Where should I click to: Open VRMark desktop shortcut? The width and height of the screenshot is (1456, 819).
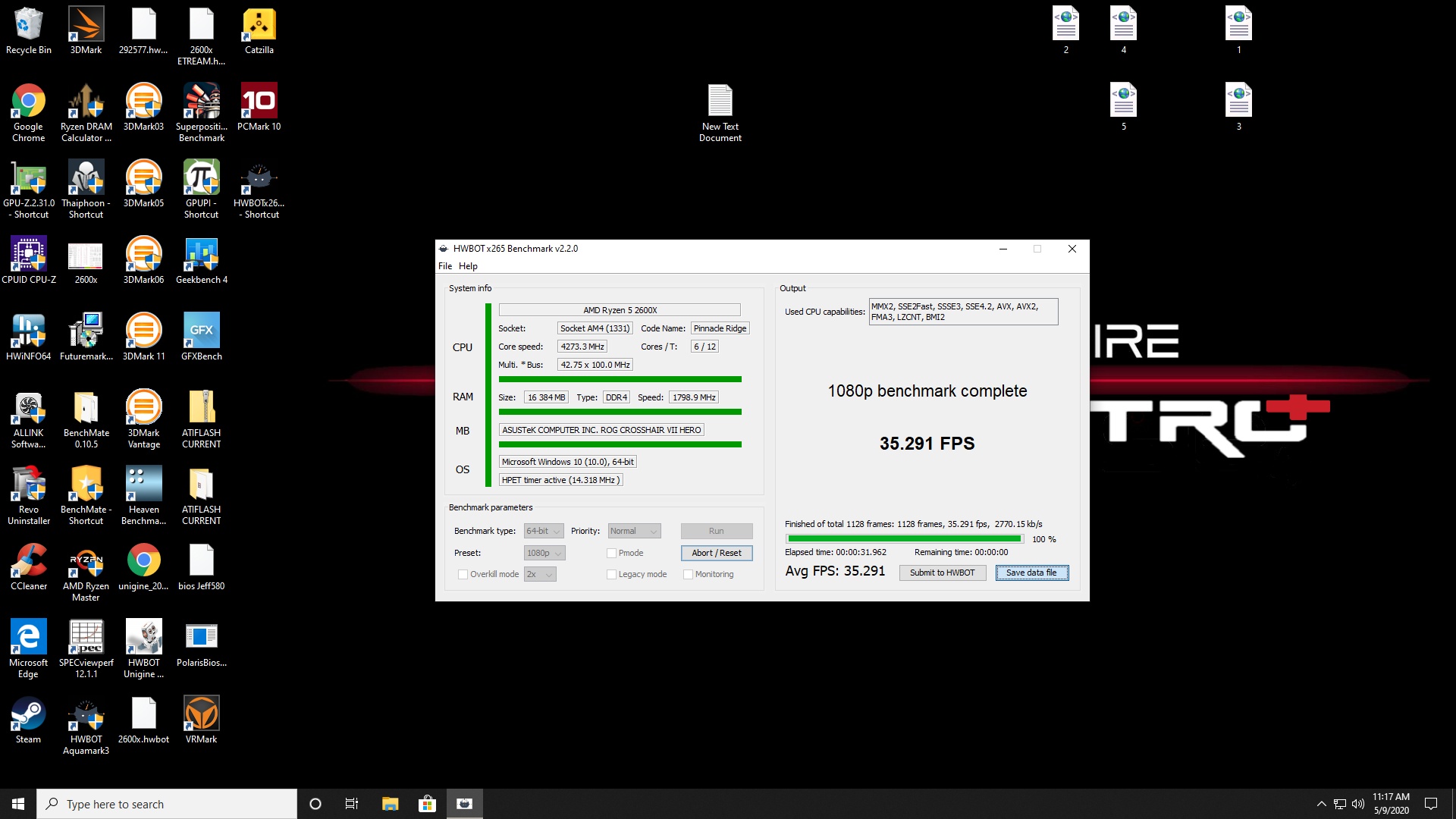[201, 720]
